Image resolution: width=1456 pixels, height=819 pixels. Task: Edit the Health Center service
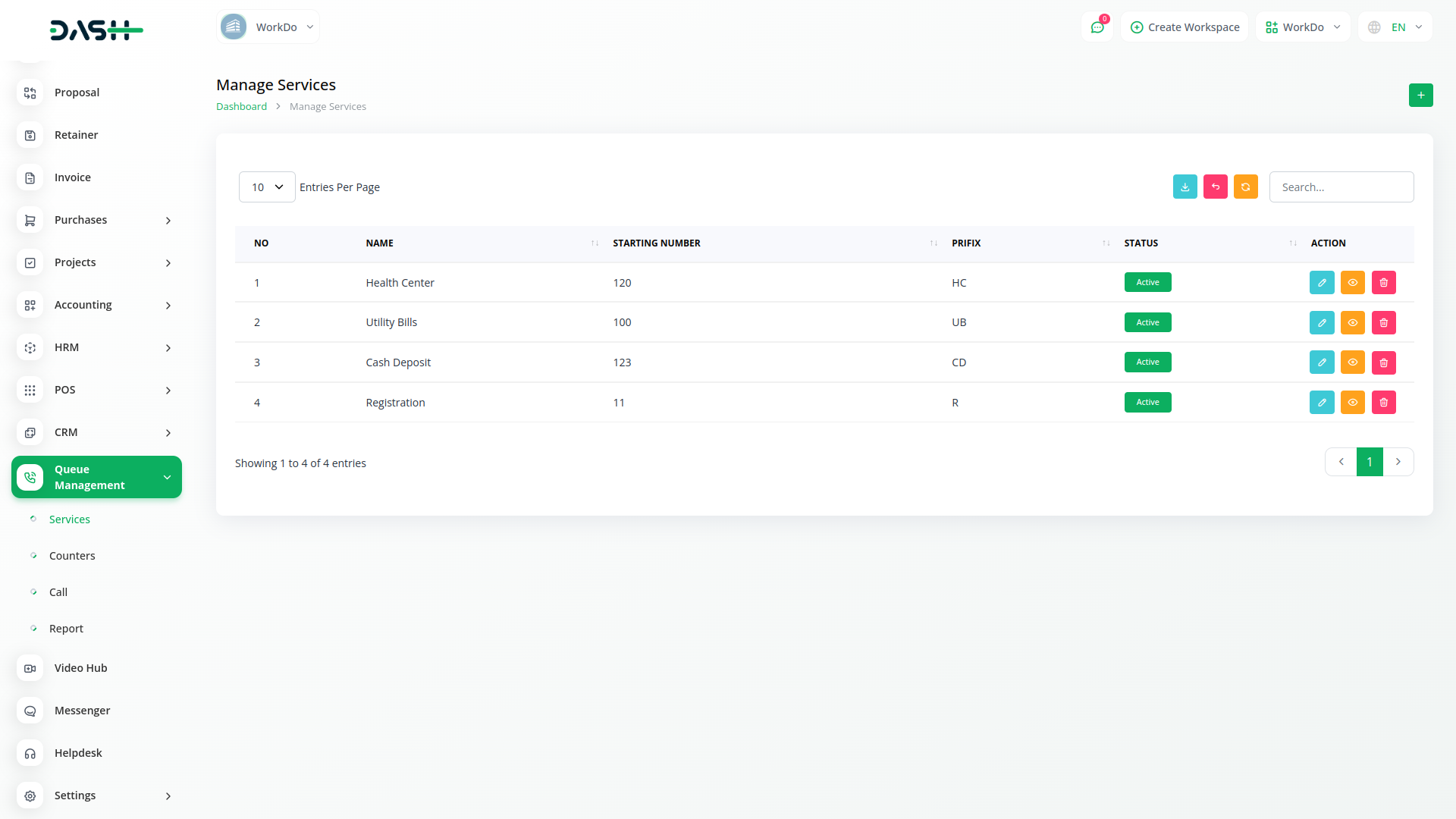click(1322, 282)
